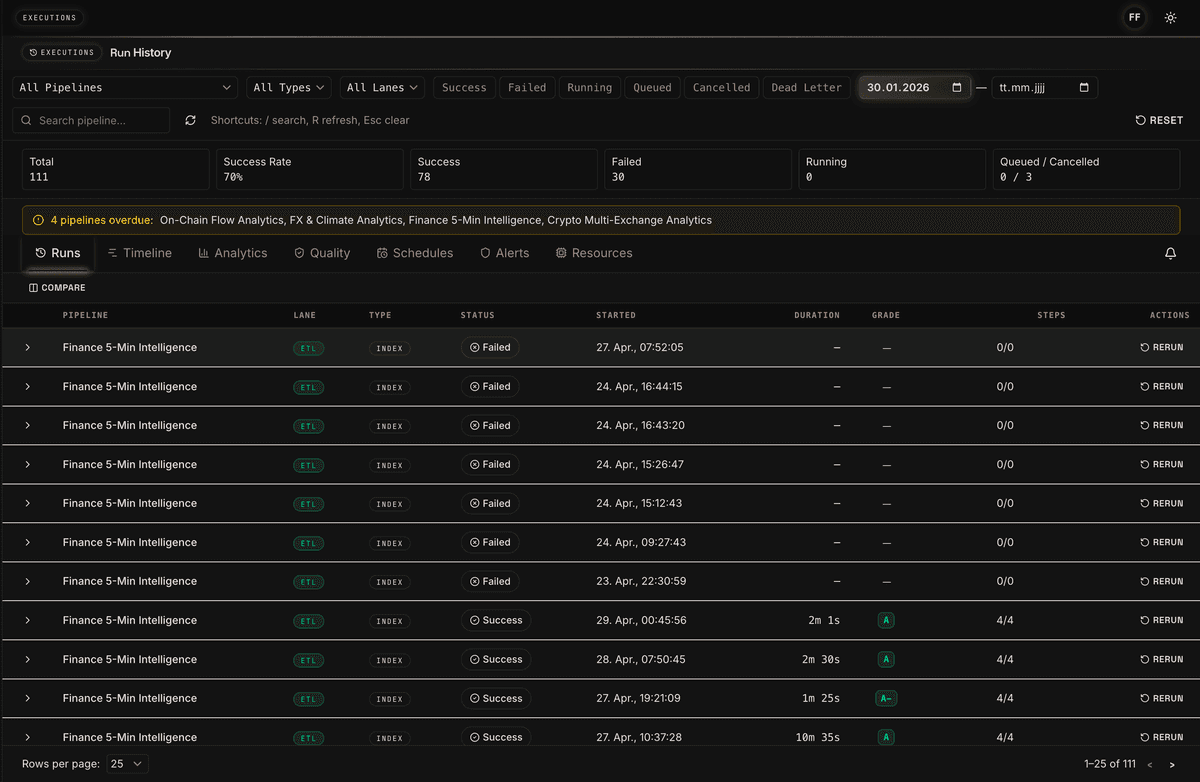Toggle light/dark theme sun icon
Viewport: 1200px width, 782px height.
1171,18
